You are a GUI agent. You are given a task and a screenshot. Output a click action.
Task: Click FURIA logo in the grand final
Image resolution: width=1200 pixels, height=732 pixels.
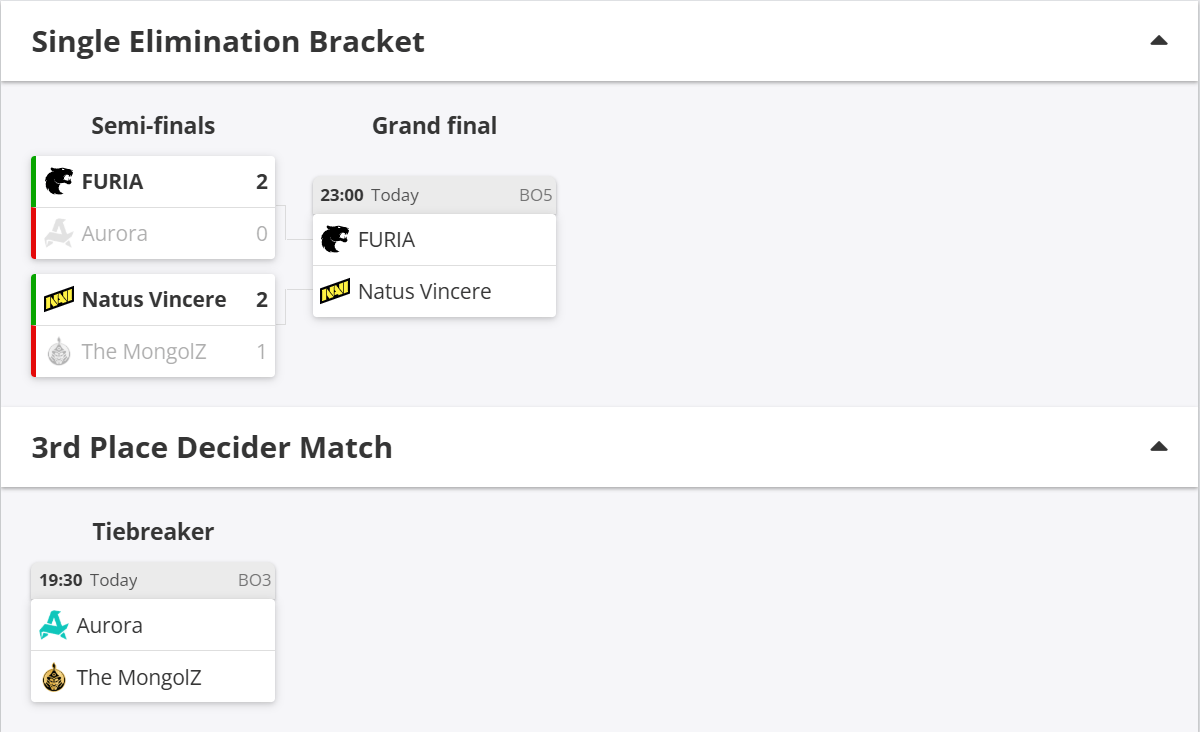pos(335,239)
